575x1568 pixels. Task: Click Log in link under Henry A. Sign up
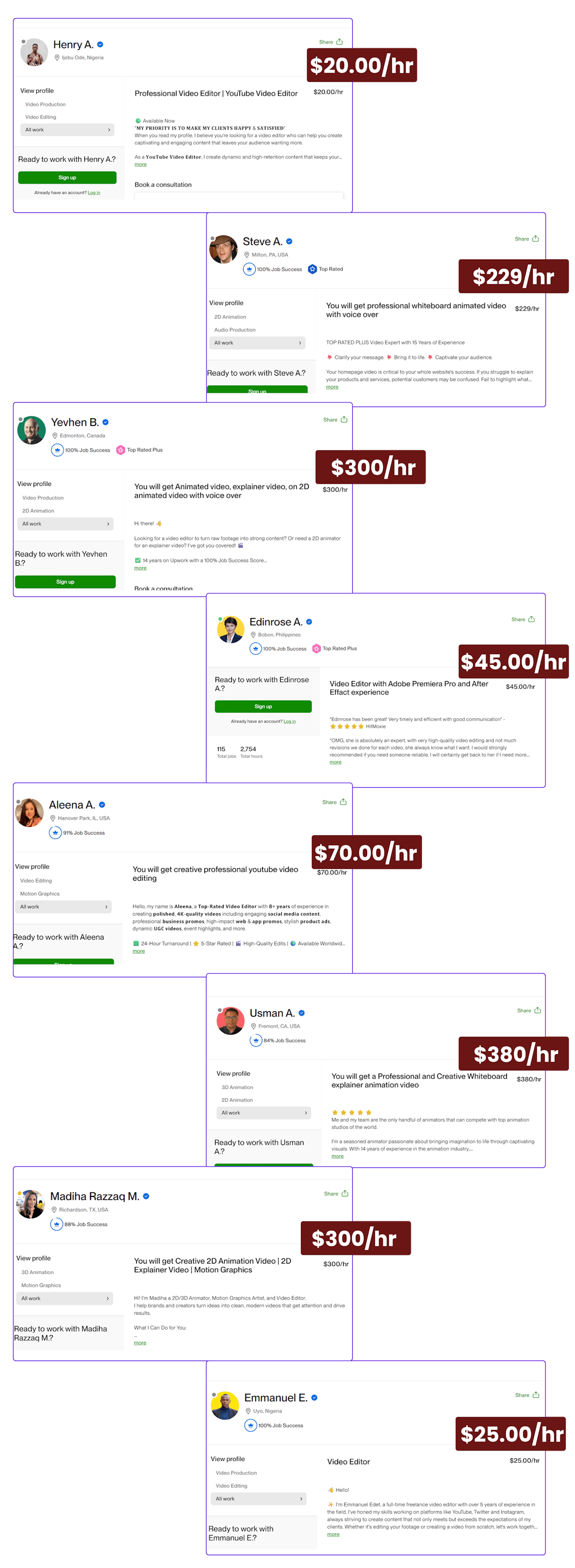pyautogui.click(x=94, y=193)
